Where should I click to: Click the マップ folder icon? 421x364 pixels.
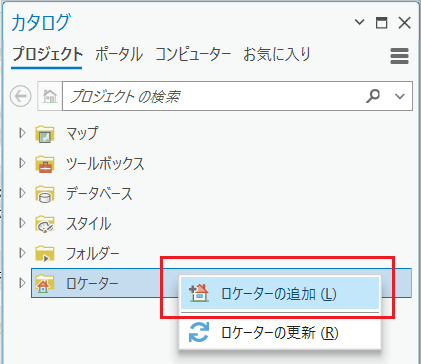[45, 134]
